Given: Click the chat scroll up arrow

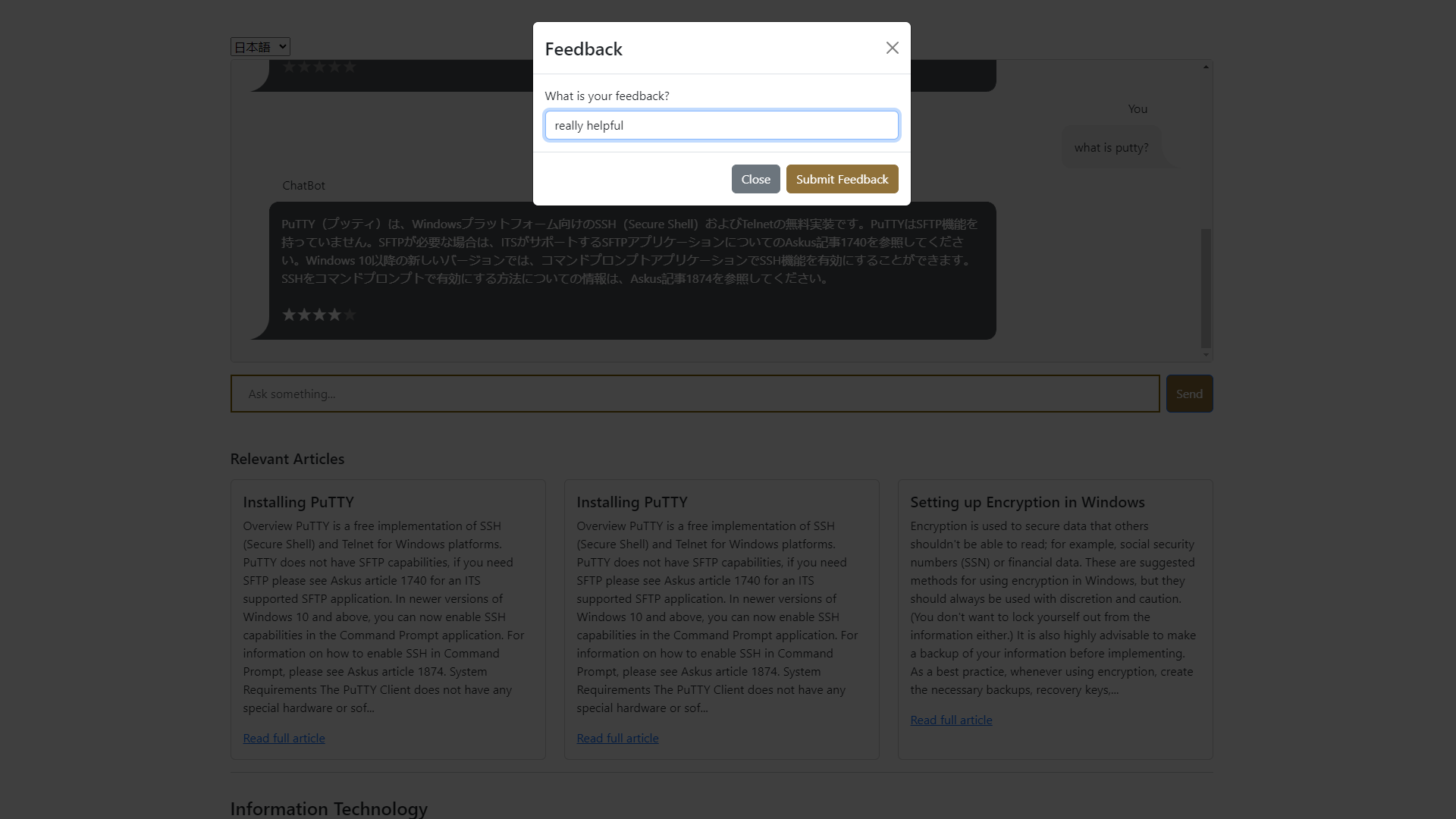Looking at the screenshot, I should click(x=1206, y=67).
